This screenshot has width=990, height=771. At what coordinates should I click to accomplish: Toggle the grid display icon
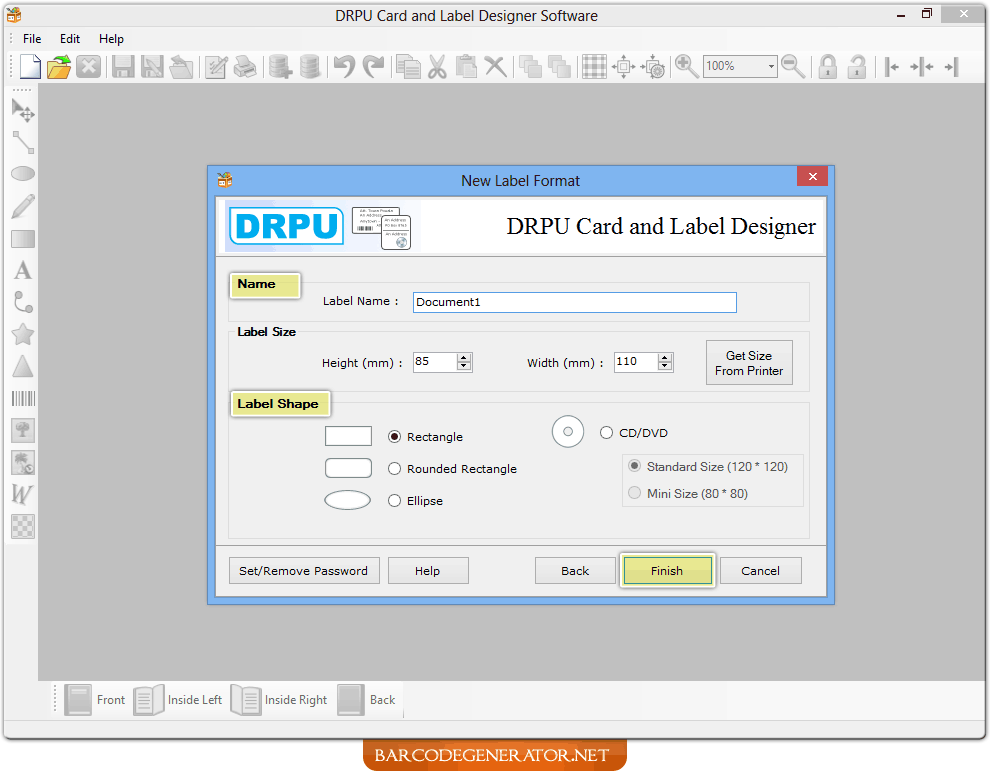point(594,66)
